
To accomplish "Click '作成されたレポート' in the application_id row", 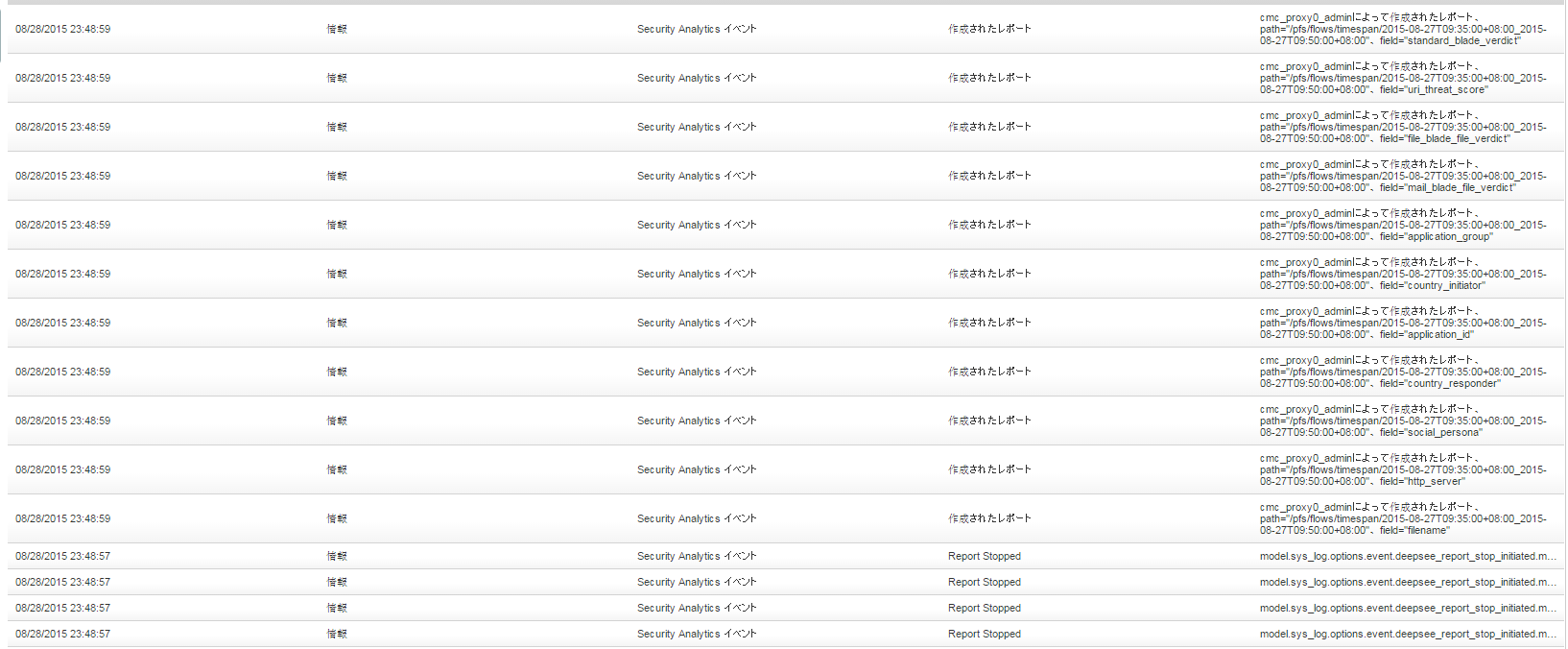I will click(x=989, y=323).
